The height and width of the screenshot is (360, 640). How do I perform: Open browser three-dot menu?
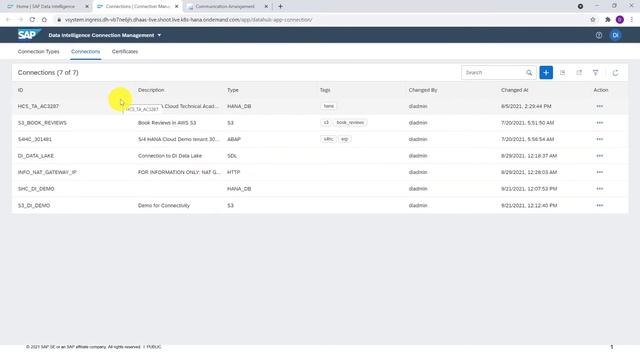631,20
